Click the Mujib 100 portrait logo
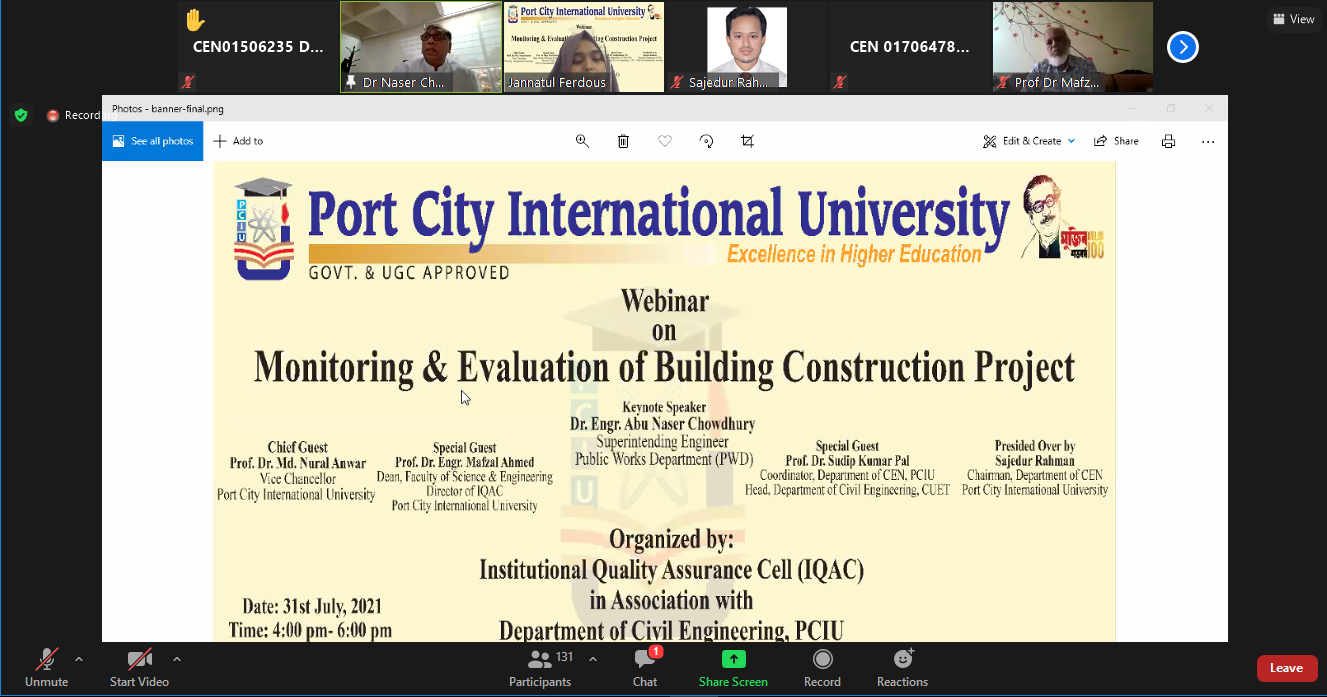Viewport: 1327px width, 697px height. 1063,218
